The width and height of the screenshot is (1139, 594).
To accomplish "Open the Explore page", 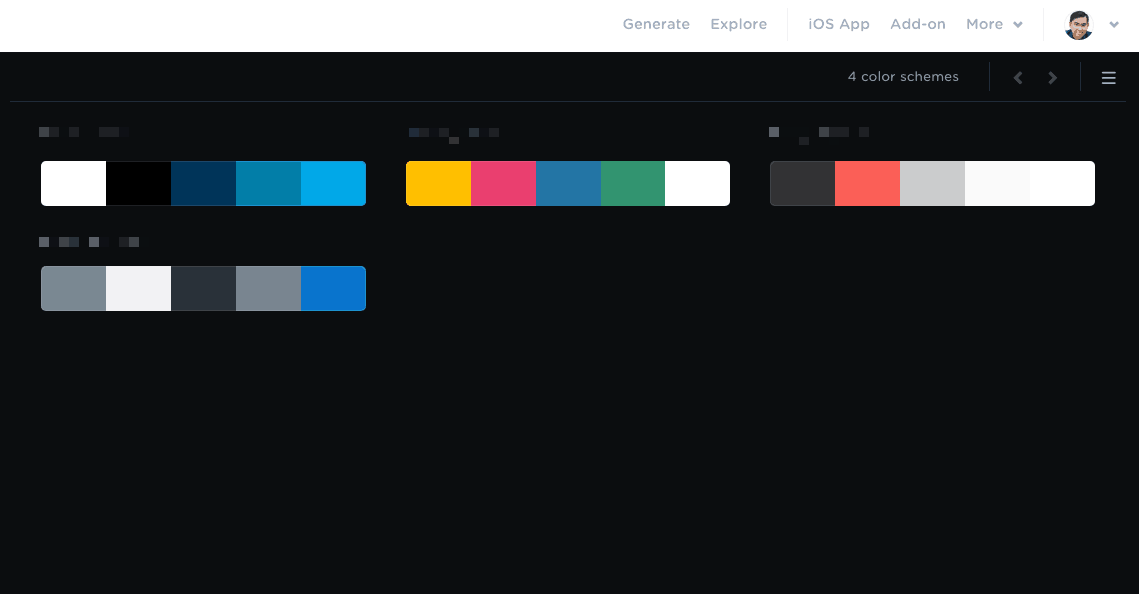I will 739,24.
